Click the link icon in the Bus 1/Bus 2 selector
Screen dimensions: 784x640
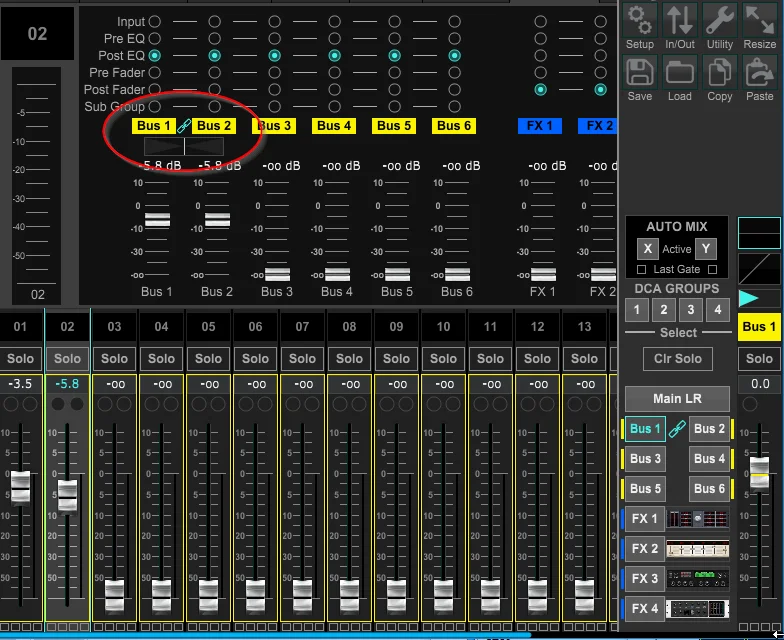click(677, 429)
